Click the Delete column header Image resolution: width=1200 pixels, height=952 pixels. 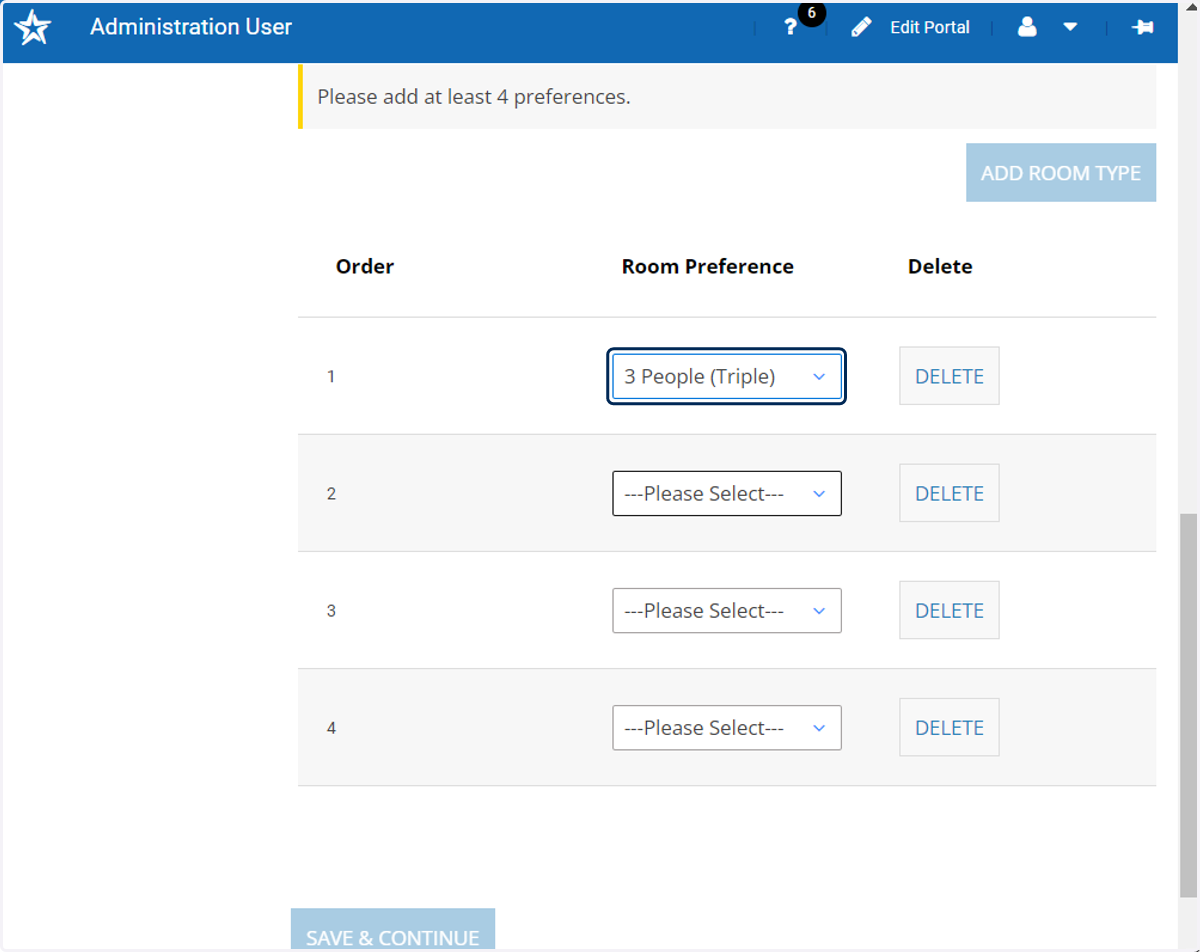click(x=940, y=267)
